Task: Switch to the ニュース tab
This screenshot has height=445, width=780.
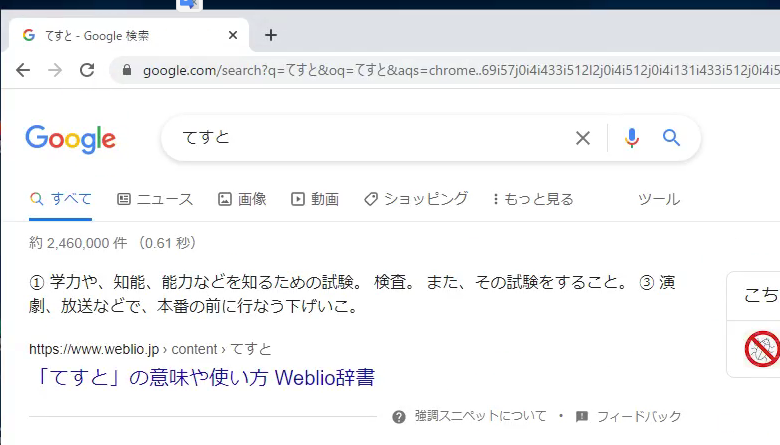Action: 155,199
